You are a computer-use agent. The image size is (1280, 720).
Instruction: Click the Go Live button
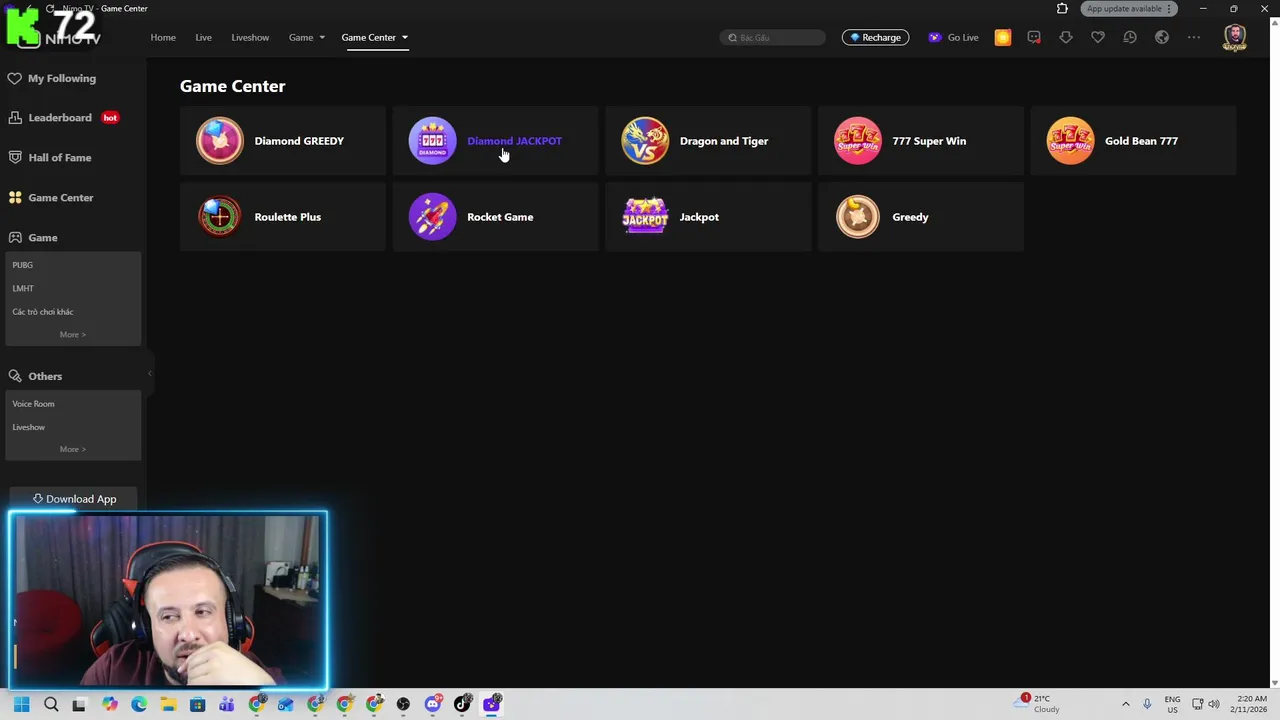953,37
